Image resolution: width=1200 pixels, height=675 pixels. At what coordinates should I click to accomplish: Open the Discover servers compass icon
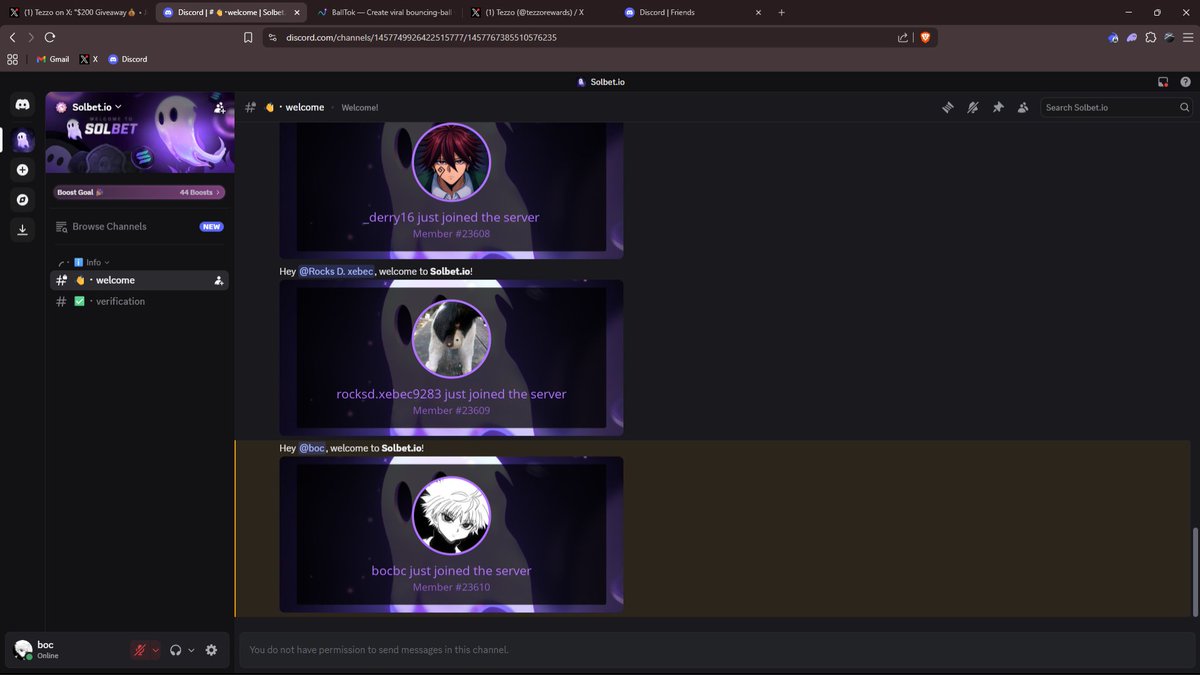coord(22,200)
